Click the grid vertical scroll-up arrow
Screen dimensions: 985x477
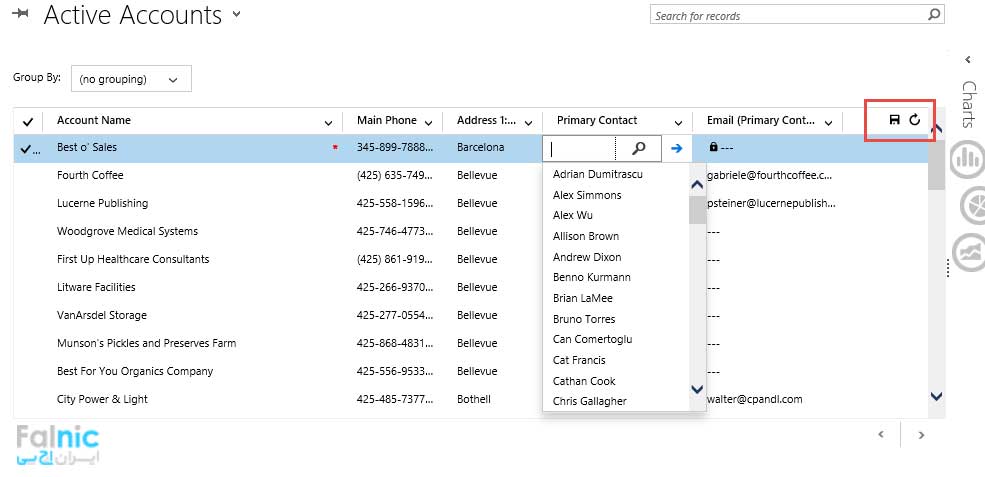click(x=936, y=129)
